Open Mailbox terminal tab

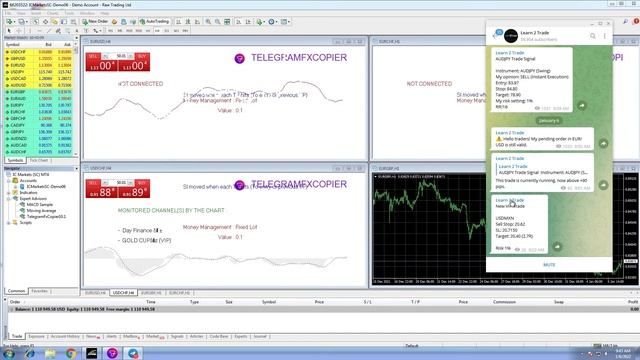click(x=131, y=336)
